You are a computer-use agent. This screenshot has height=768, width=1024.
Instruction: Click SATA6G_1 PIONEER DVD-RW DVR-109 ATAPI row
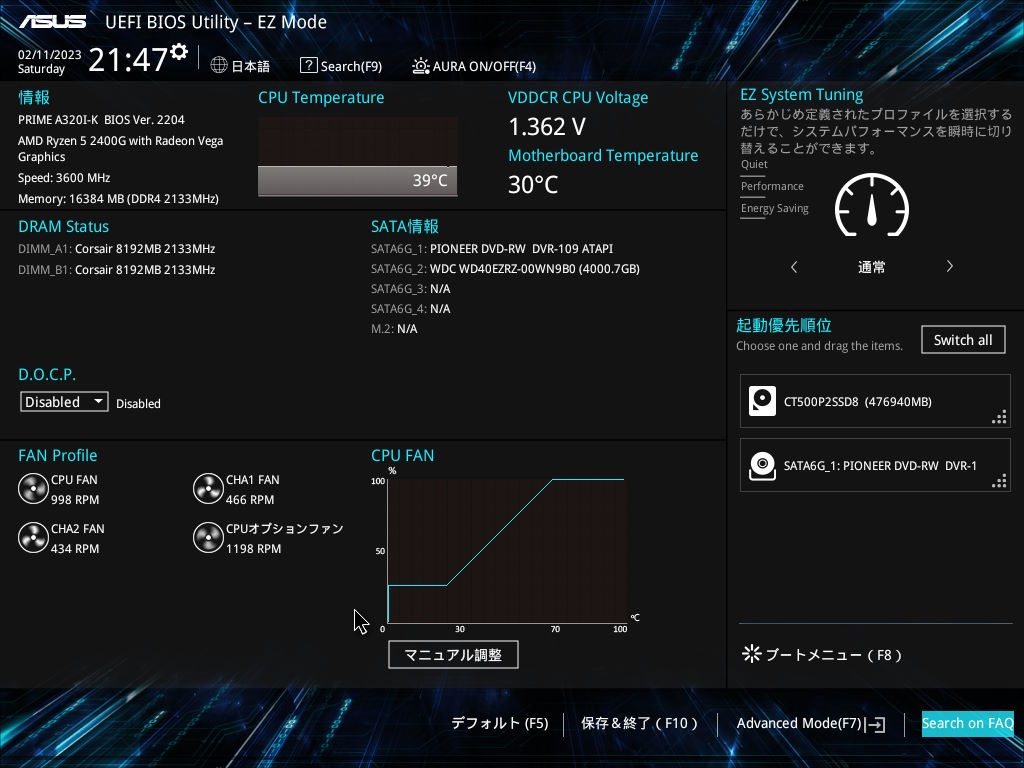492,249
